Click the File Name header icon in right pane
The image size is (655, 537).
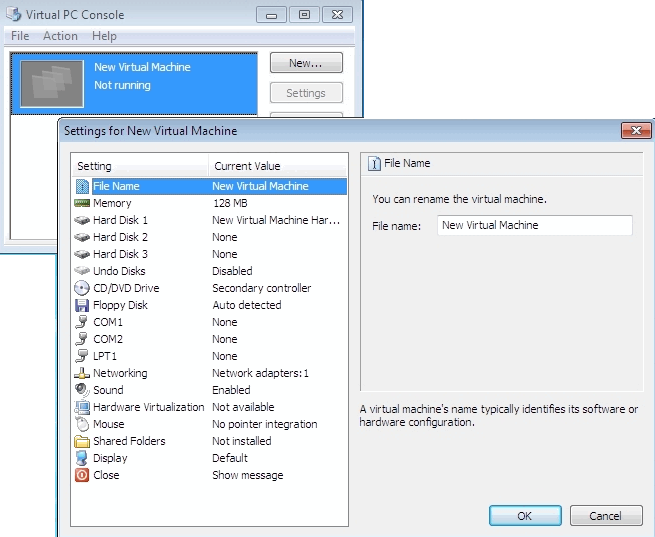pyautogui.click(x=374, y=164)
